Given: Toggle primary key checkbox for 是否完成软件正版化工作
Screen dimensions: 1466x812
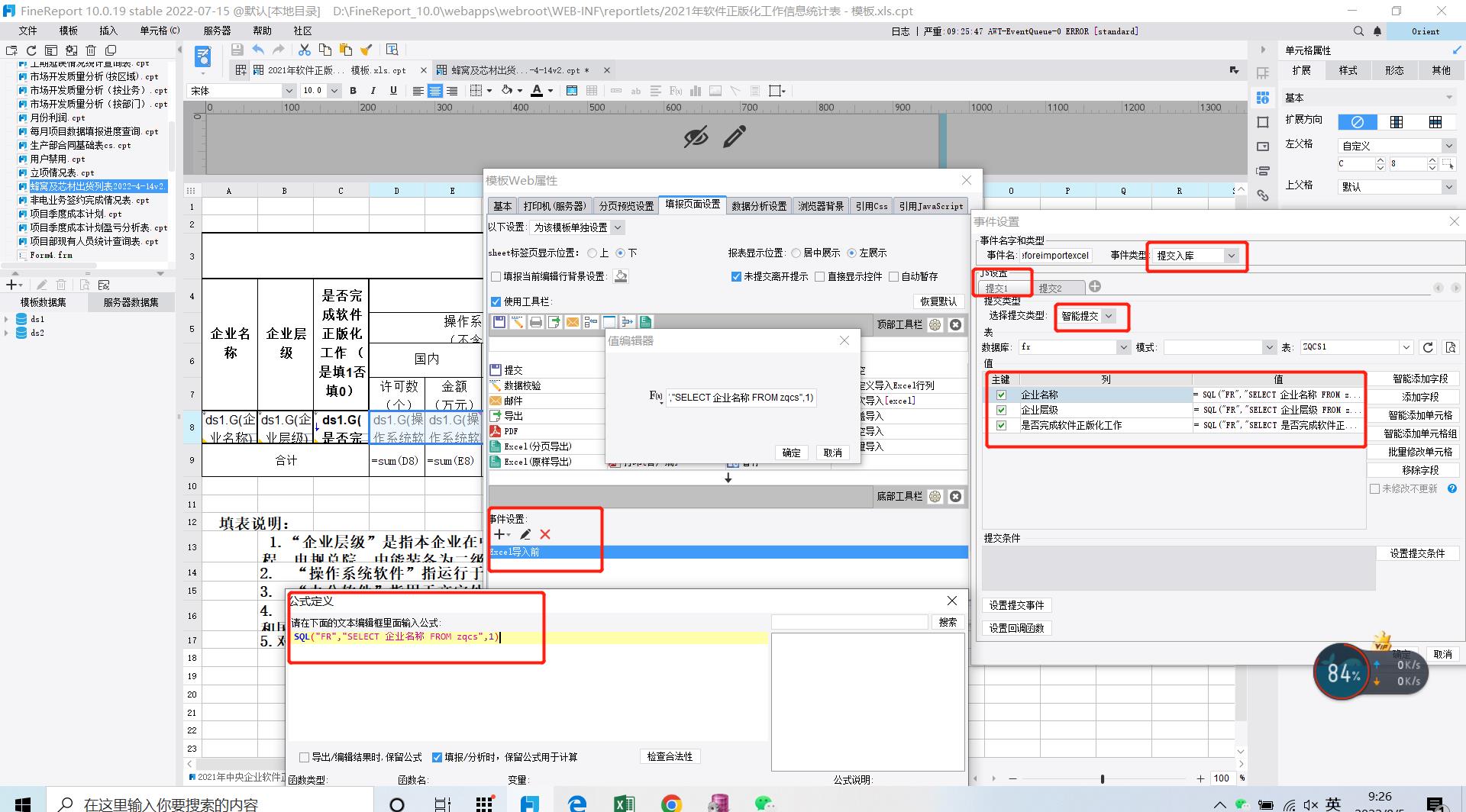Looking at the screenshot, I should coord(1001,425).
